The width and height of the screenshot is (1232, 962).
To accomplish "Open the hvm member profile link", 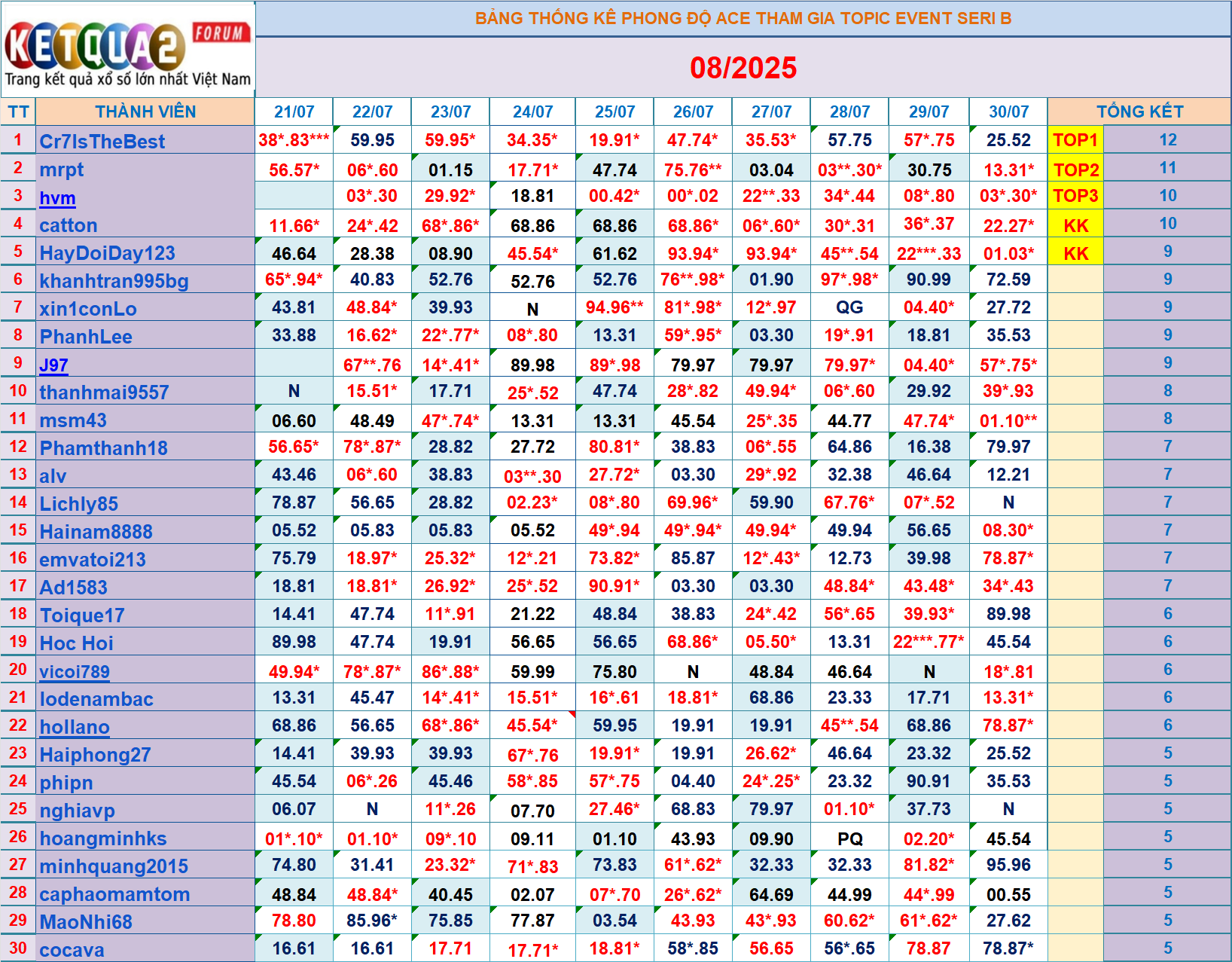I will pos(57,198).
